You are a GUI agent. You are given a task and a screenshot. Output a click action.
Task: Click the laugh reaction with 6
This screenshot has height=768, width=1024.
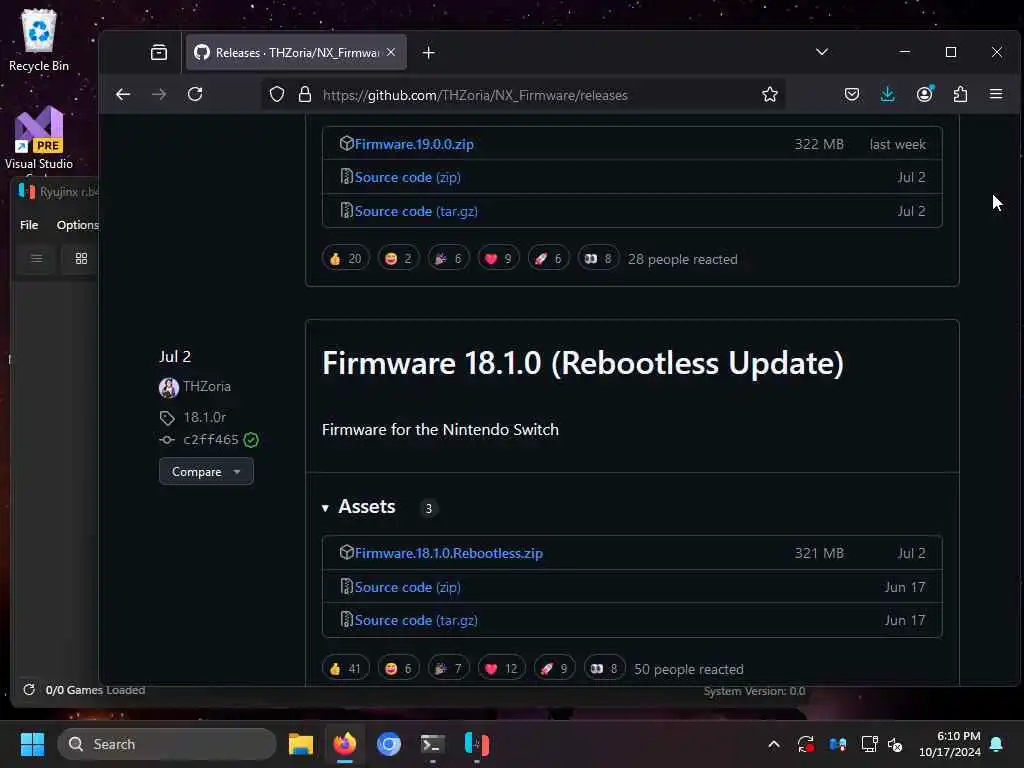coord(398,668)
